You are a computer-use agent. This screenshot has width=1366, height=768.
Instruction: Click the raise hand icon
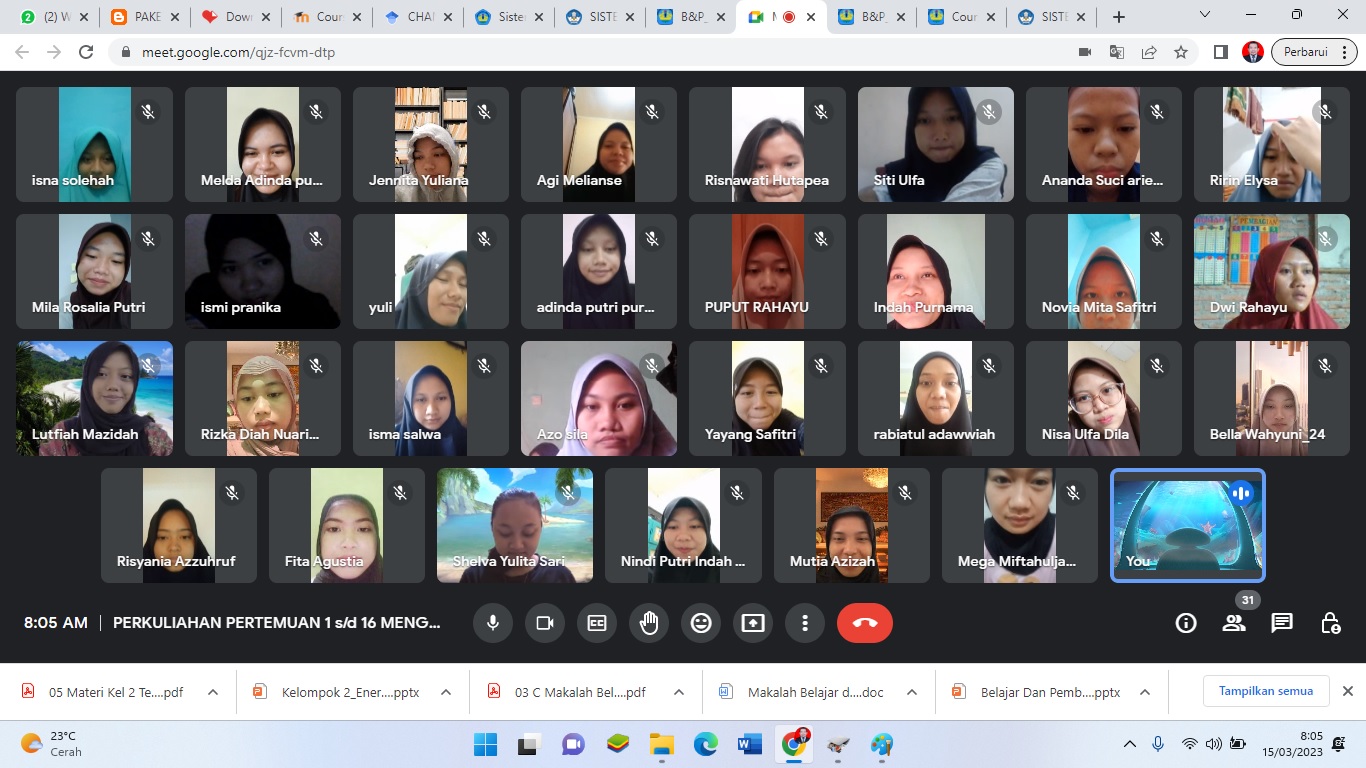point(649,623)
